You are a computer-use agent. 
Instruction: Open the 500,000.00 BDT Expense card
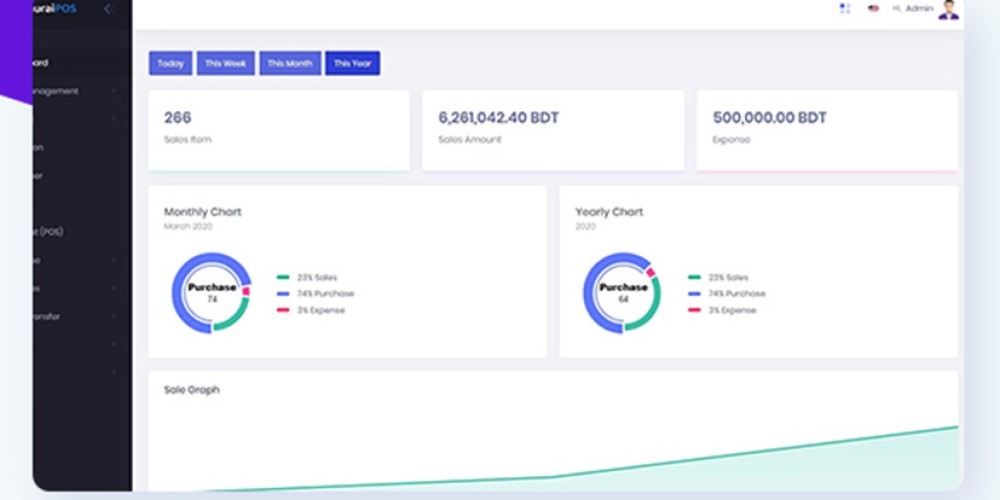coord(827,131)
